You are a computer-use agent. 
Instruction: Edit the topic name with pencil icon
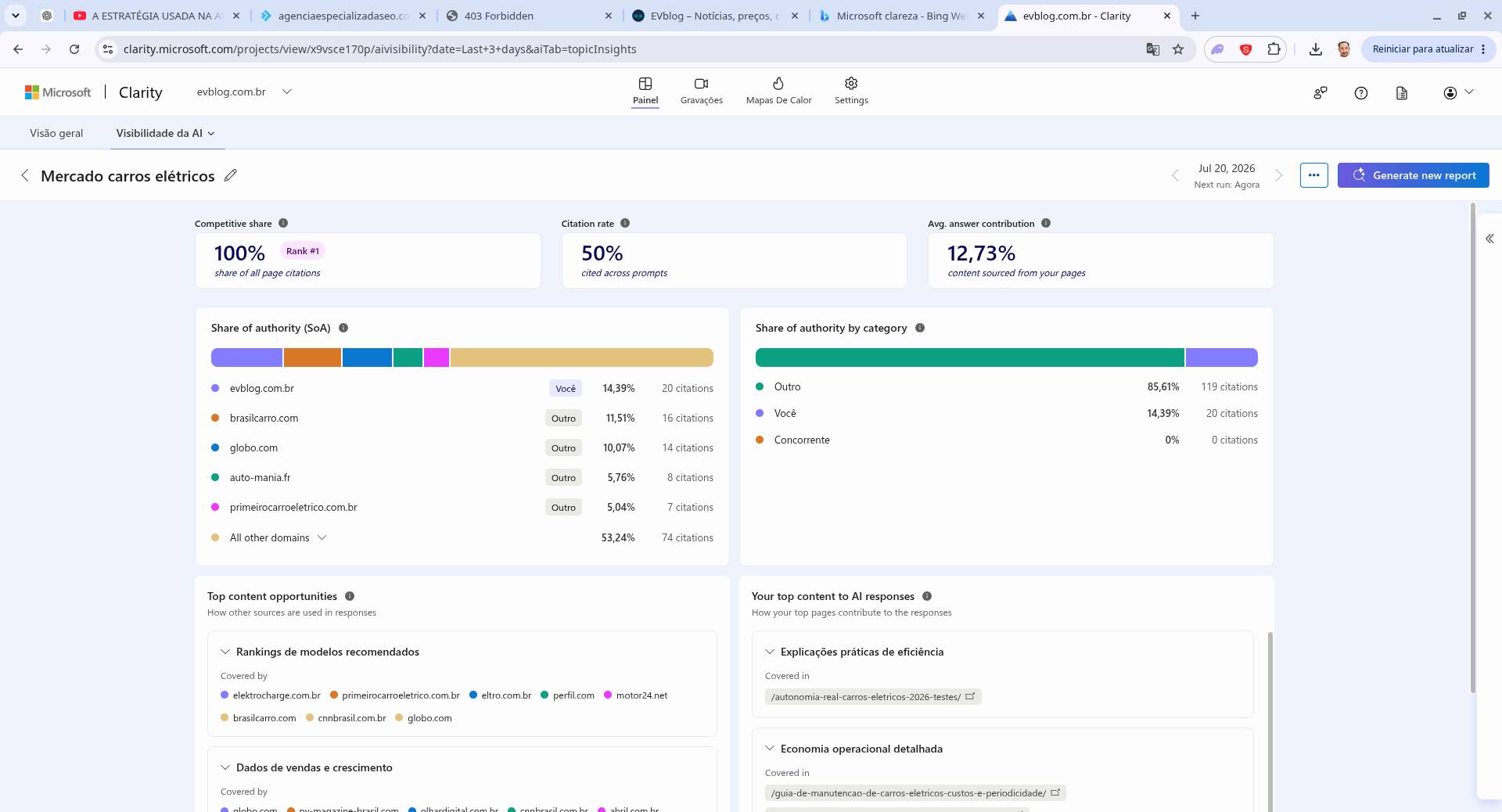click(x=230, y=175)
